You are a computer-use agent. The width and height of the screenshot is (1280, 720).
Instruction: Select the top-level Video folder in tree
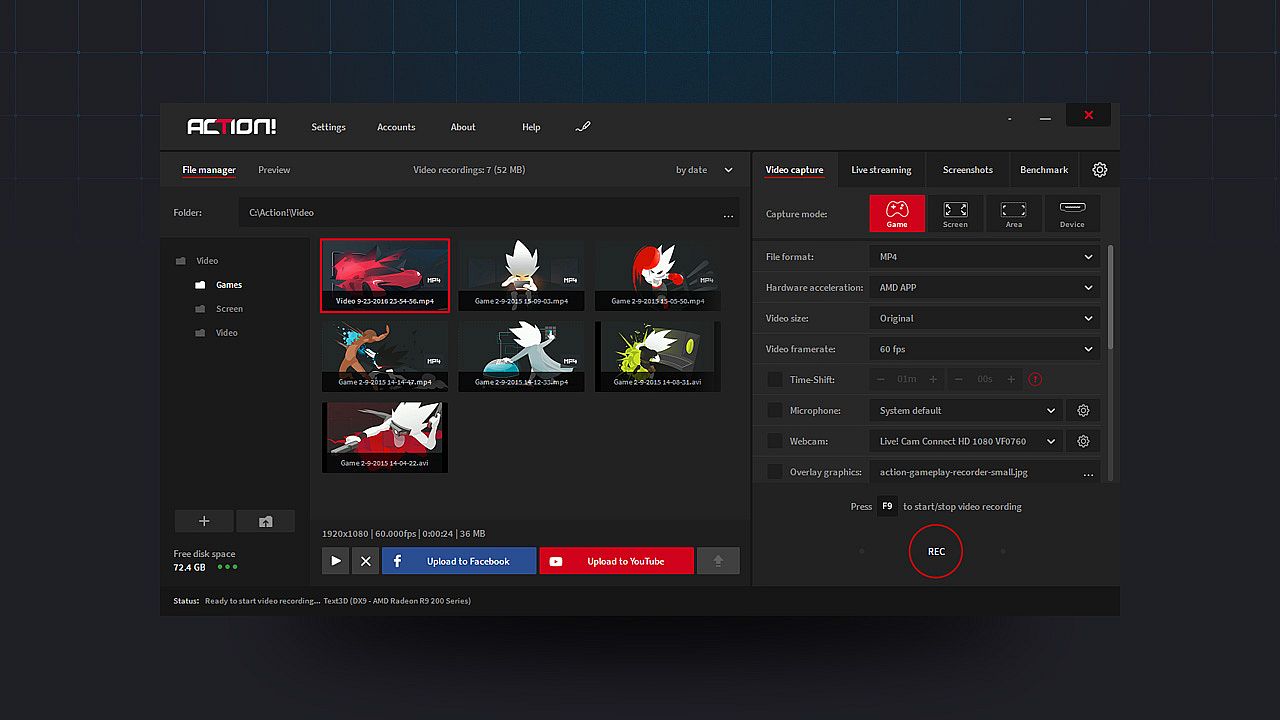pos(207,261)
